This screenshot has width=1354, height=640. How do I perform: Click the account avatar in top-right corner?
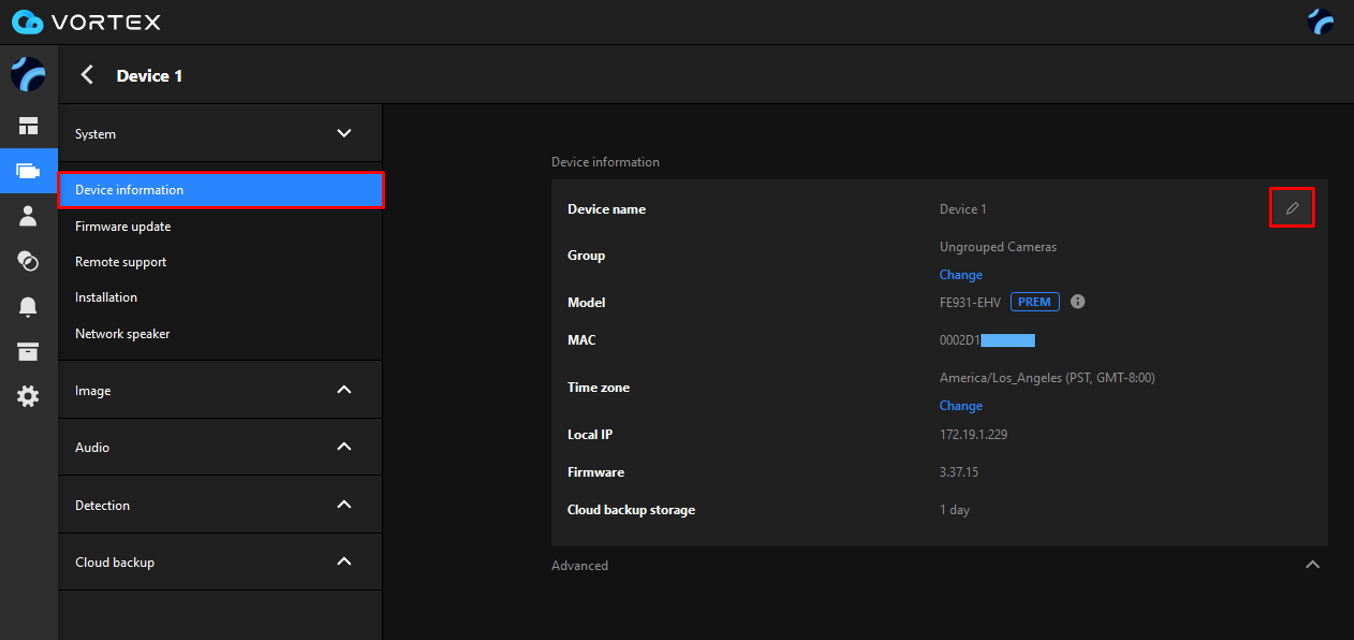(1321, 22)
